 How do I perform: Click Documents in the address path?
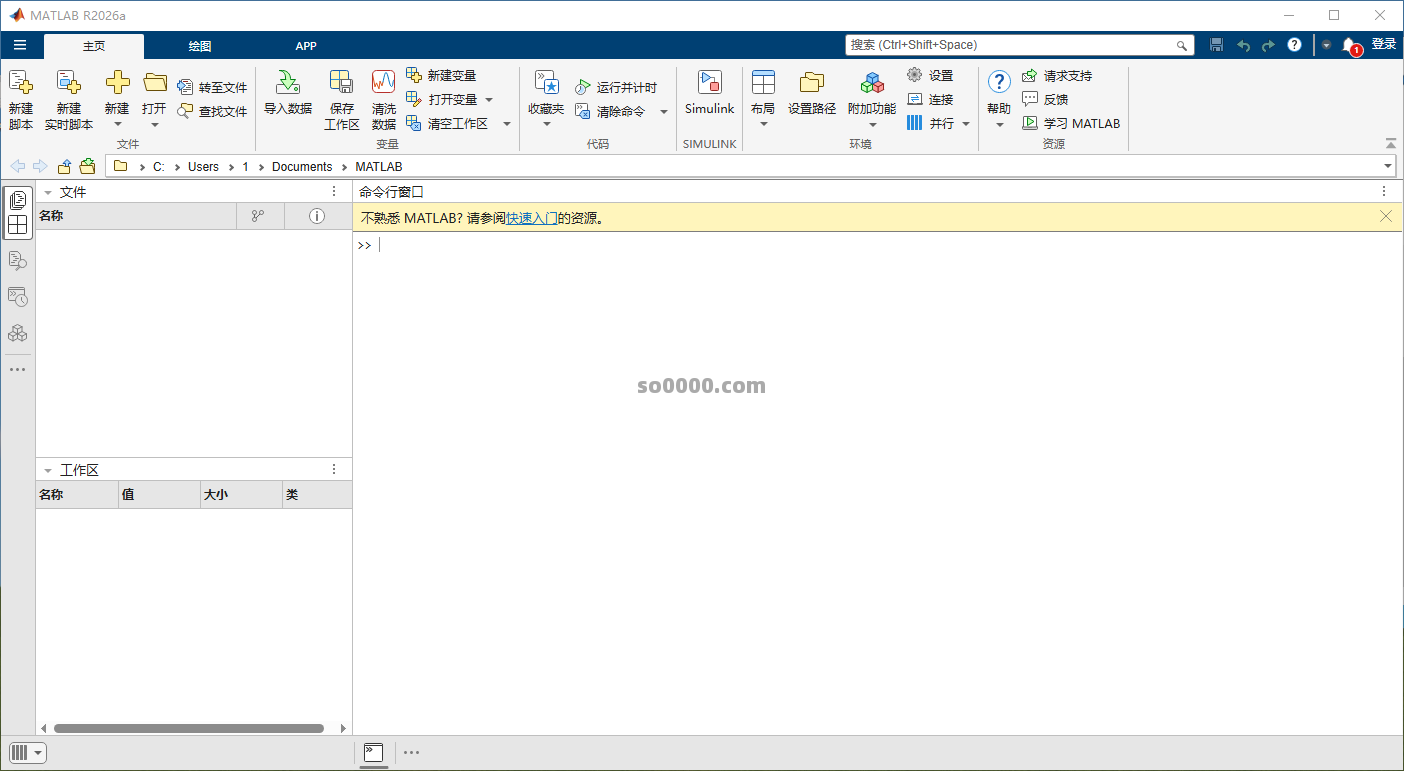point(302,167)
